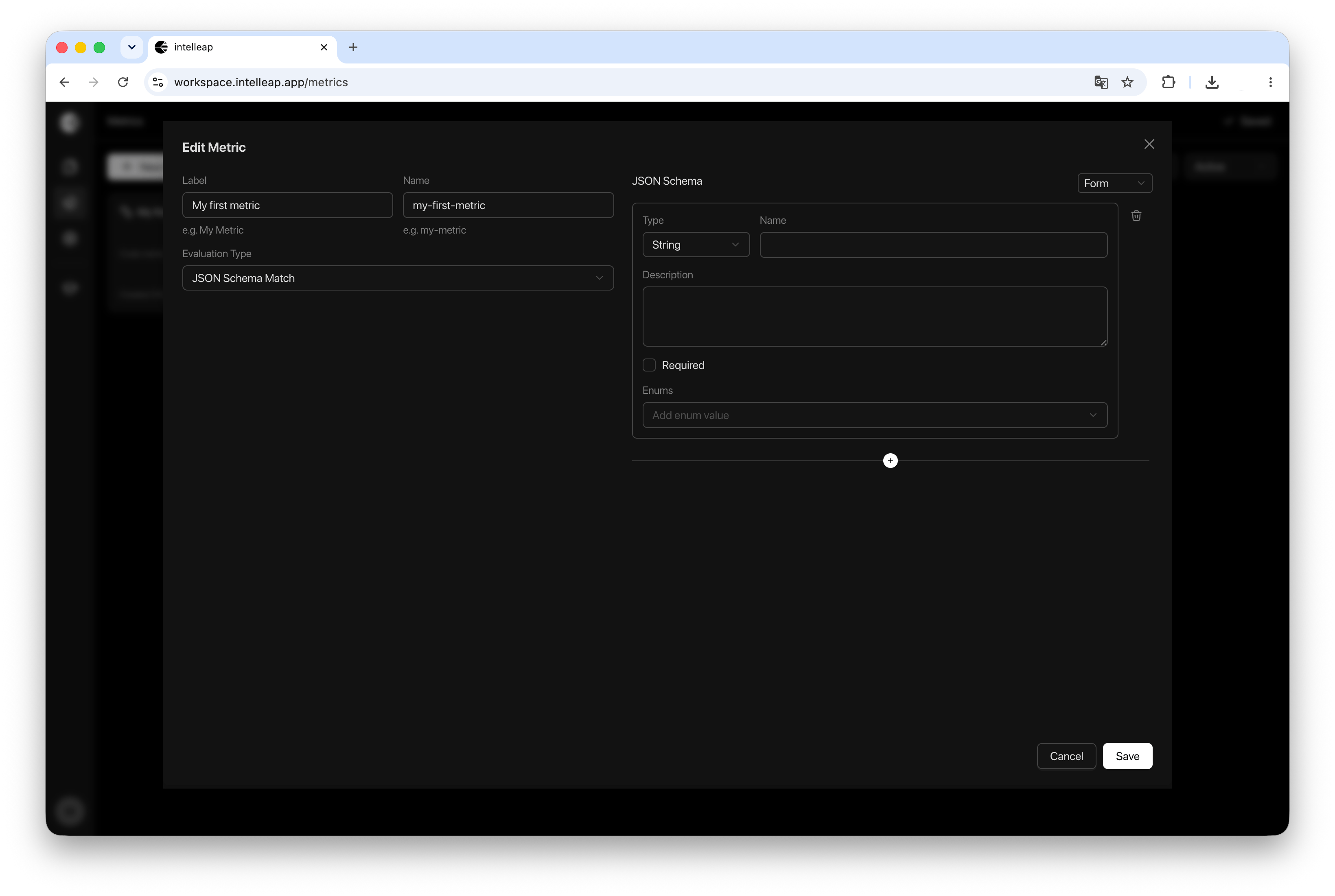Switch schema editor mode via the Form dropdown
The image size is (1335, 896).
point(1114,184)
